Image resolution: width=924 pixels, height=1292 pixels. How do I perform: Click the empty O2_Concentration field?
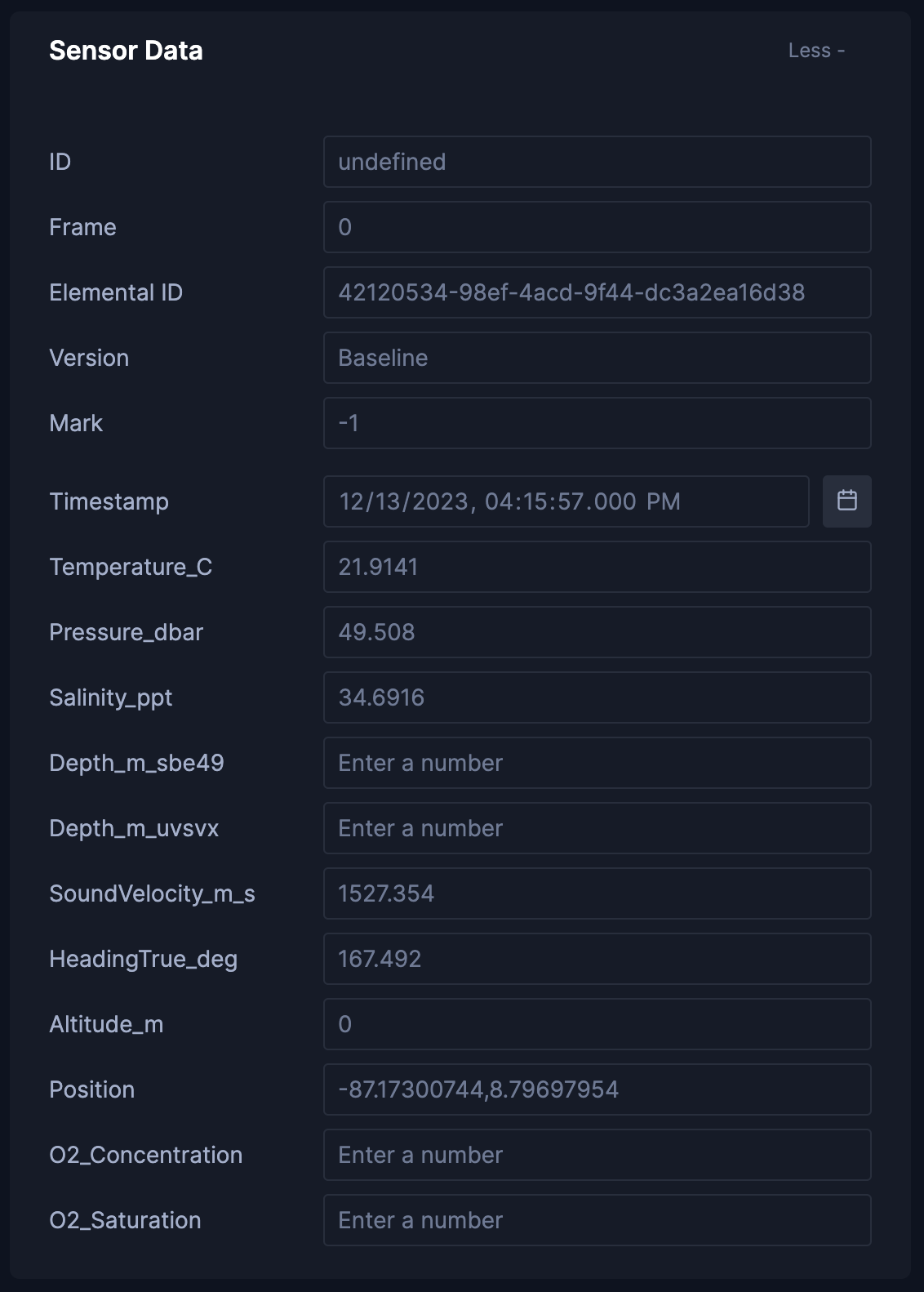tap(597, 1155)
